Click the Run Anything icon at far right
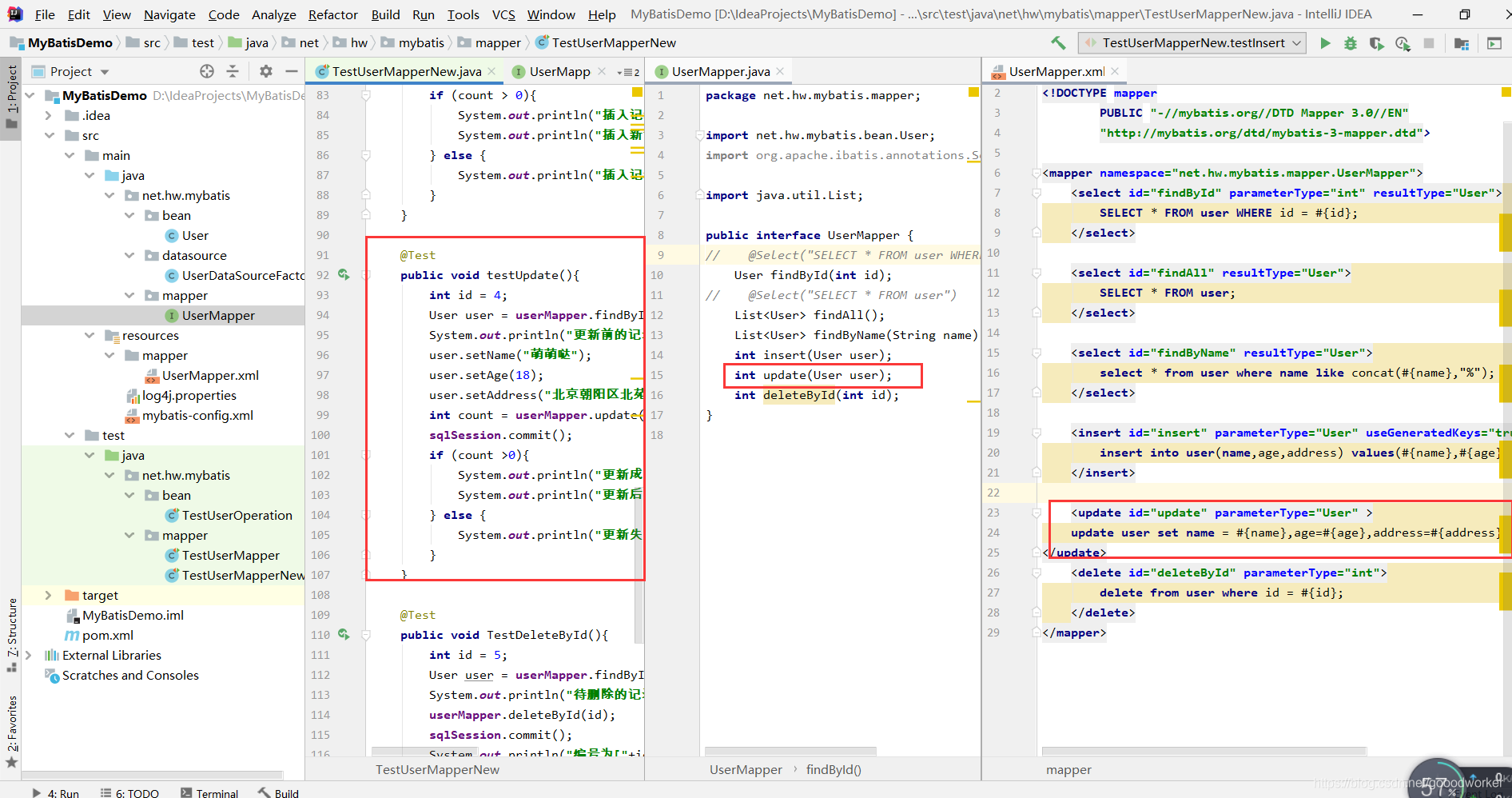 coord(1494,43)
